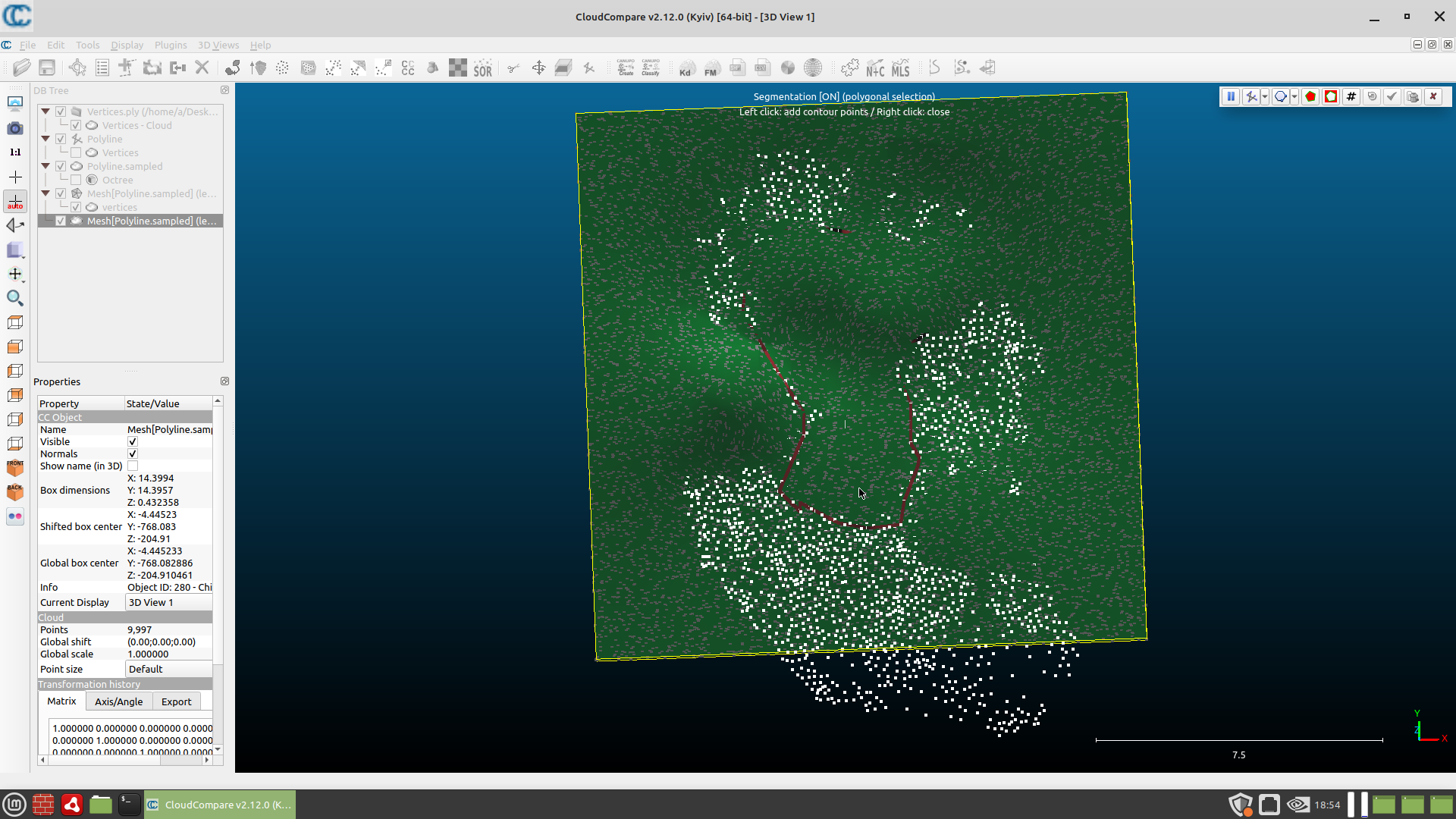The width and height of the screenshot is (1456, 819).
Task: Click segment points outside polygon icon
Action: click(1331, 96)
